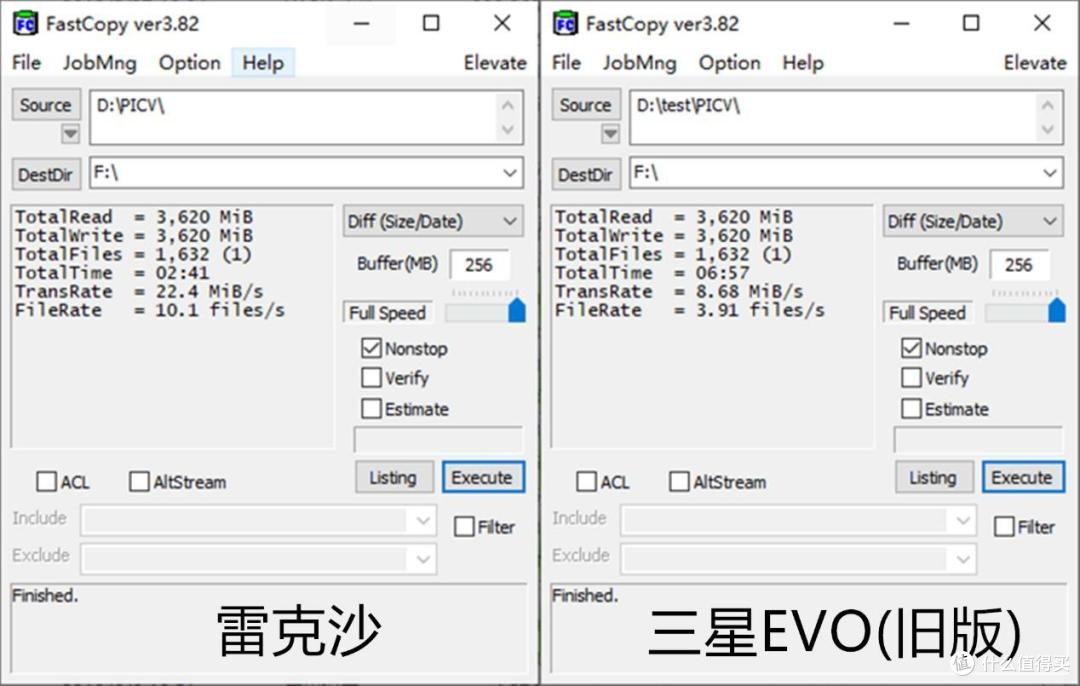Open JobMng menu in right FastCopy window
The width and height of the screenshot is (1080, 686).
(640, 63)
